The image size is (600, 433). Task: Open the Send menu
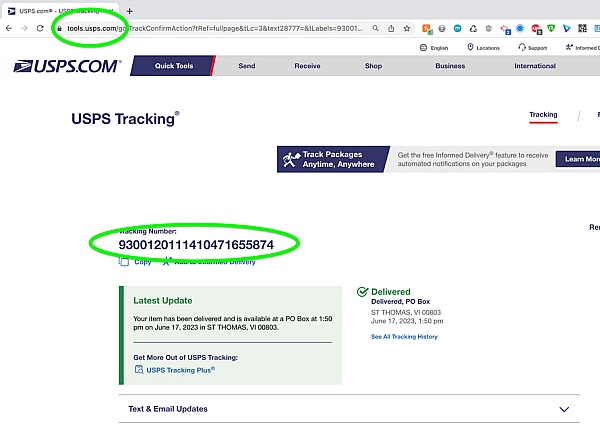point(246,66)
